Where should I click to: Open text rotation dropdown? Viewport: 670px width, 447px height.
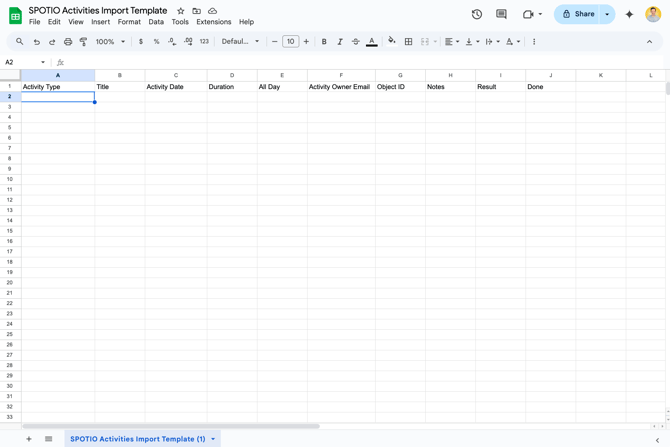coord(513,41)
